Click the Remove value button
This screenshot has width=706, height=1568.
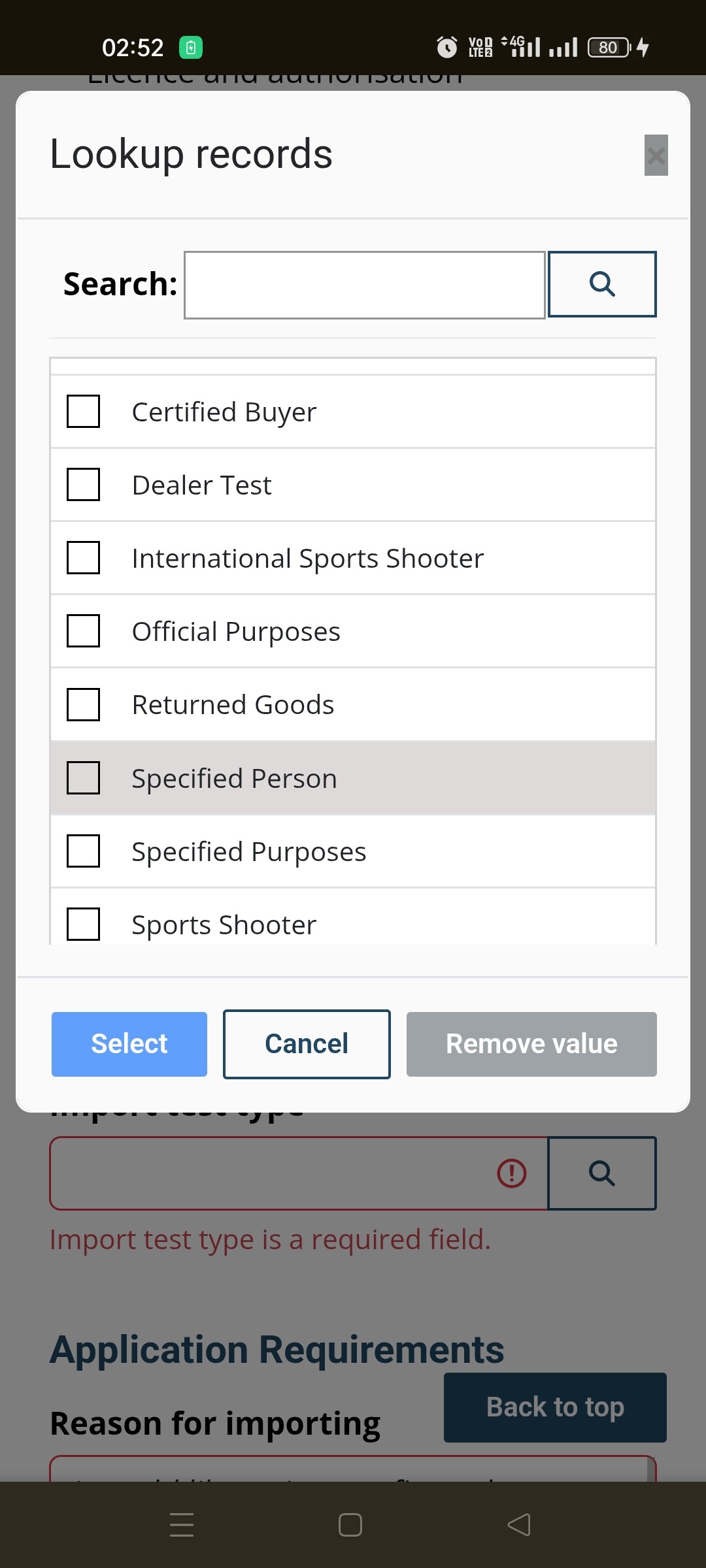pos(531,1044)
